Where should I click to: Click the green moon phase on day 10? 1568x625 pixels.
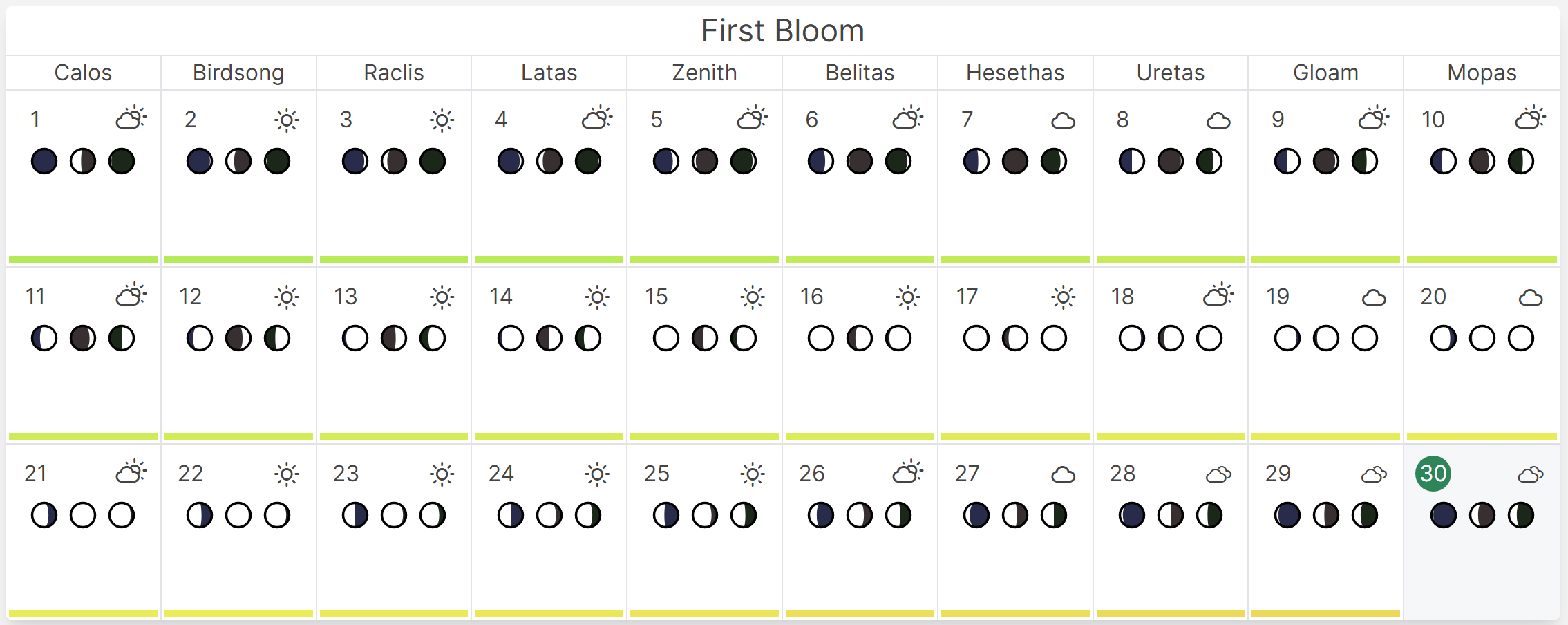(1520, 162)
